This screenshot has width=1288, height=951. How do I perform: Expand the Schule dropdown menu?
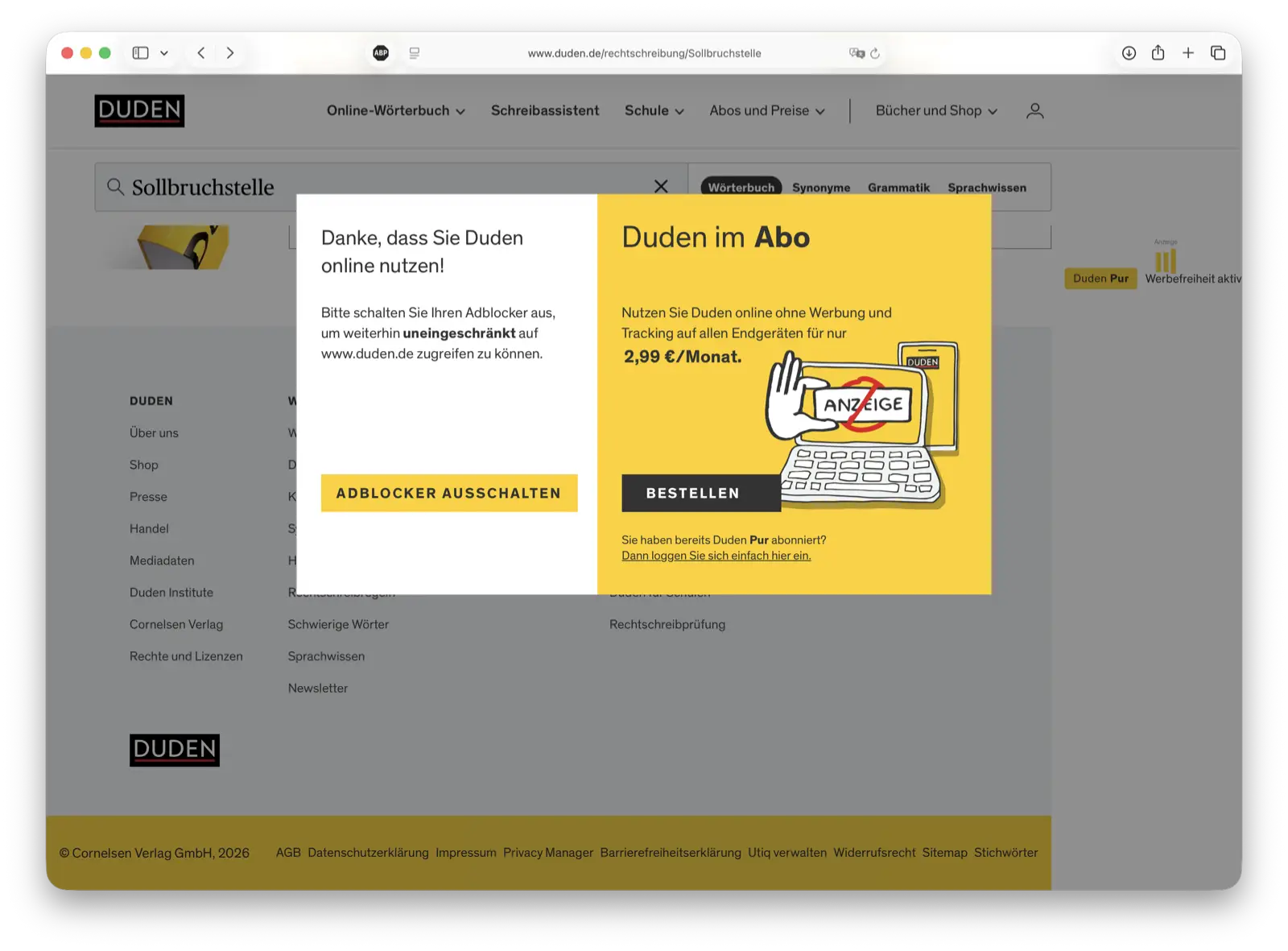[654, 111]
